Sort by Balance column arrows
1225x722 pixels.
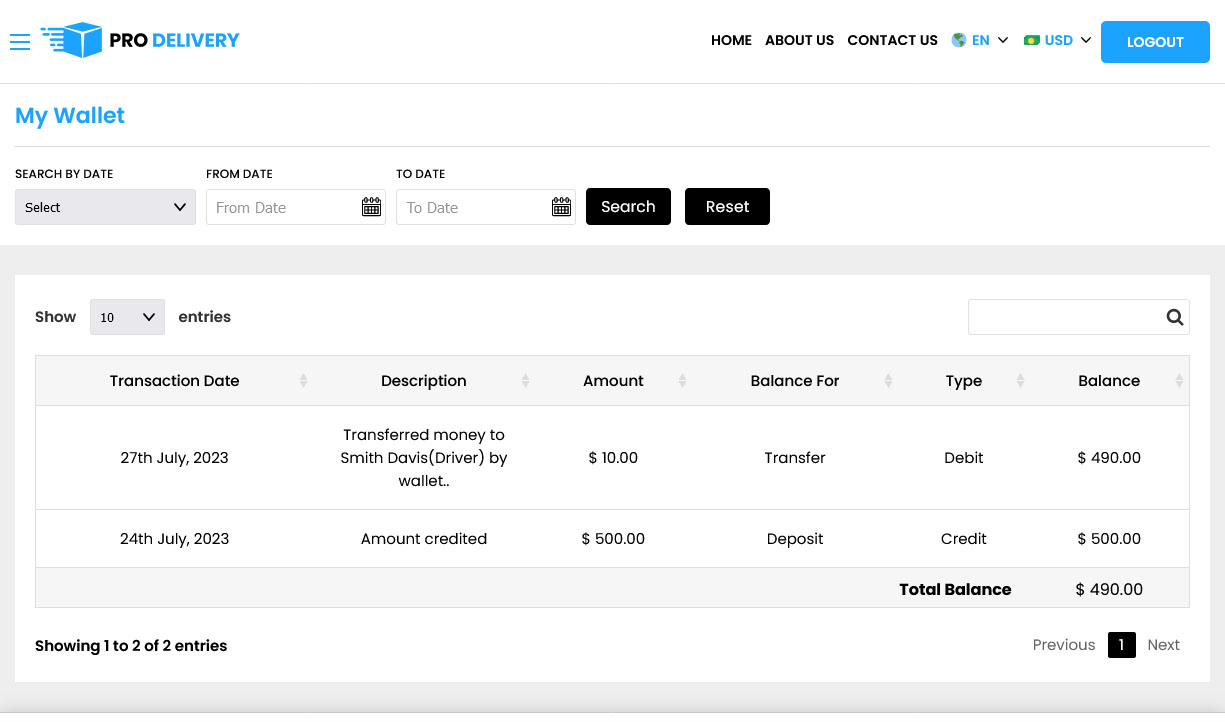click(x=1179, y=381)
